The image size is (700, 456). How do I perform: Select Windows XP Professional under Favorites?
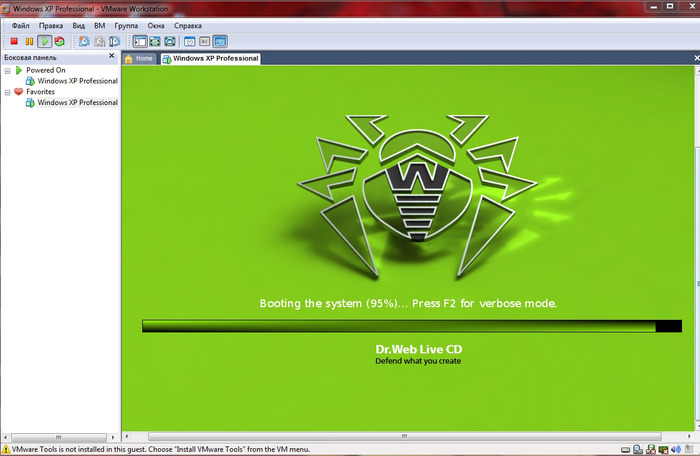click(77, 102)
